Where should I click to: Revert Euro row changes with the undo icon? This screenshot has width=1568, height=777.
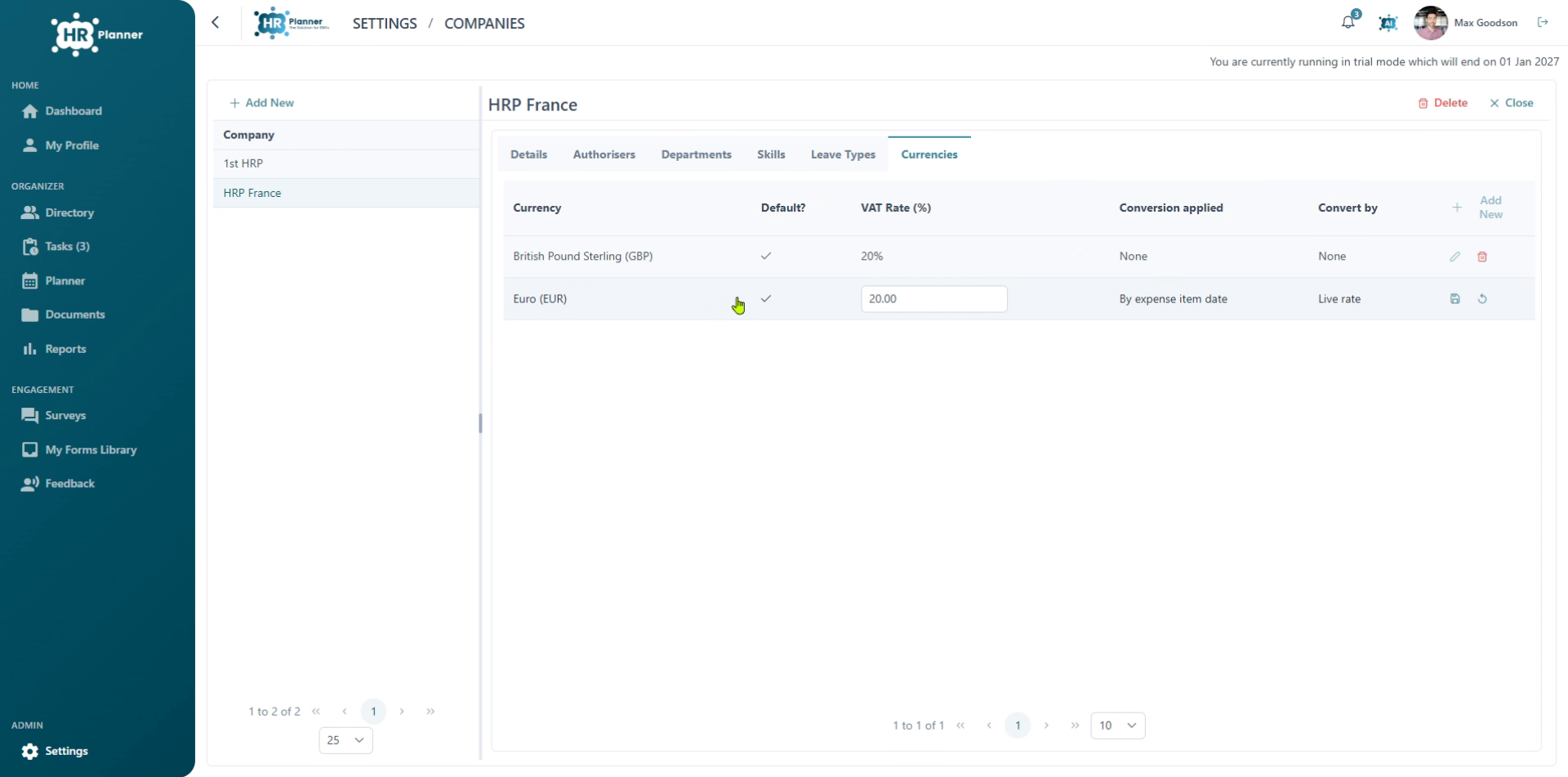pos(1482,299)
